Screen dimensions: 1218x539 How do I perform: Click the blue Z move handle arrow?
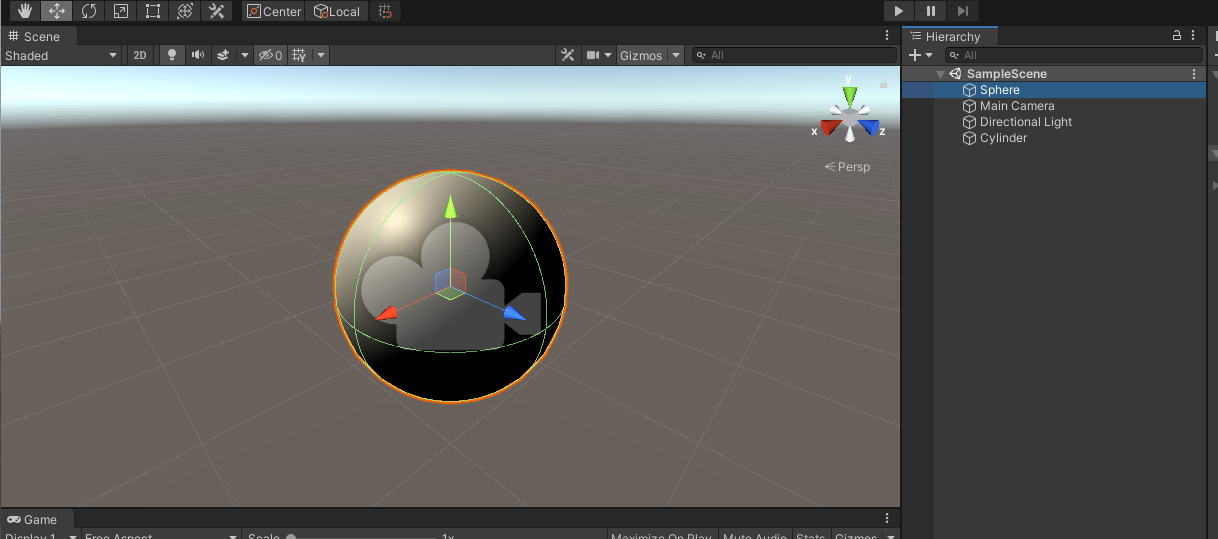(514, 314)
